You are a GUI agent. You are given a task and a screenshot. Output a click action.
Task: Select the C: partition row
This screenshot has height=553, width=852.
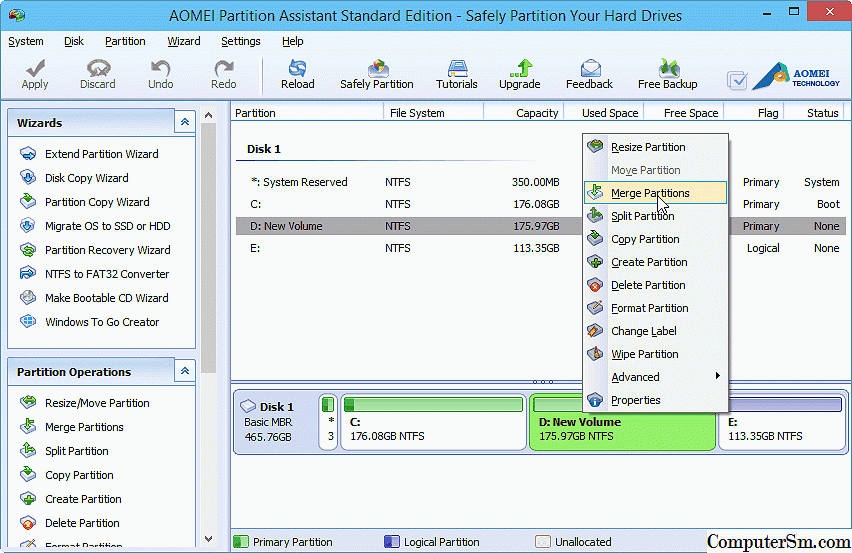click(x=409, y=204)
